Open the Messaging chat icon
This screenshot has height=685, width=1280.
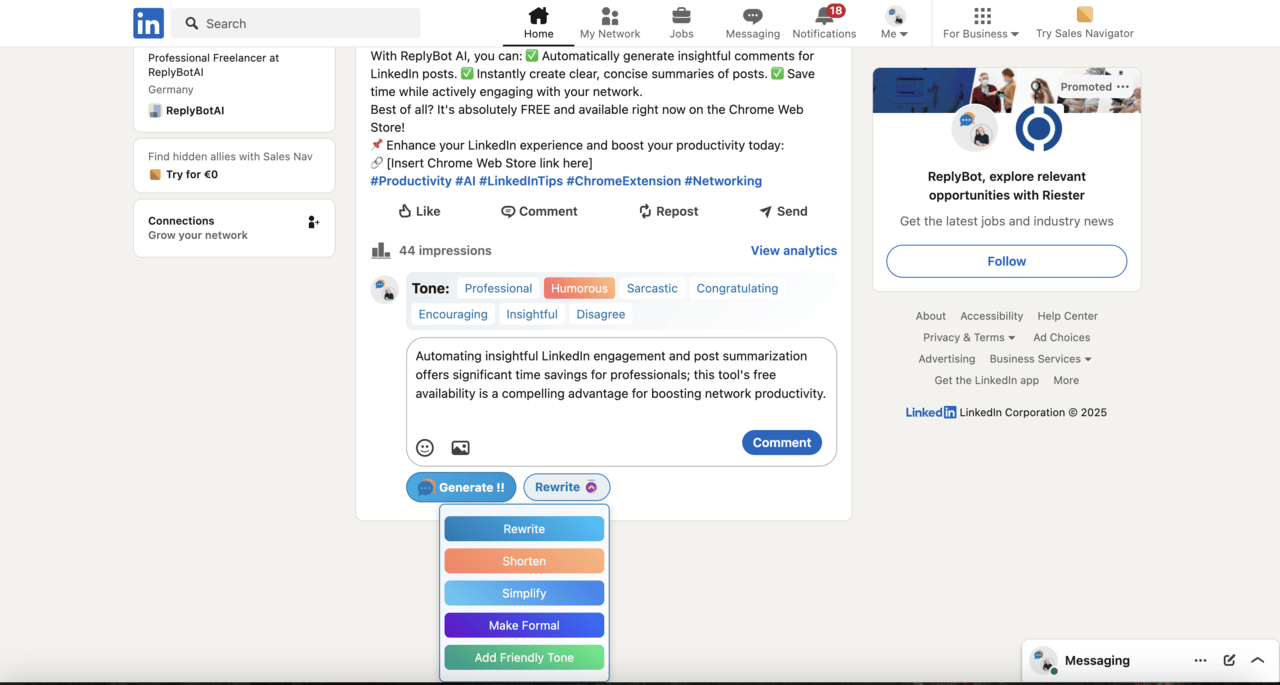(x=753, y=15)
